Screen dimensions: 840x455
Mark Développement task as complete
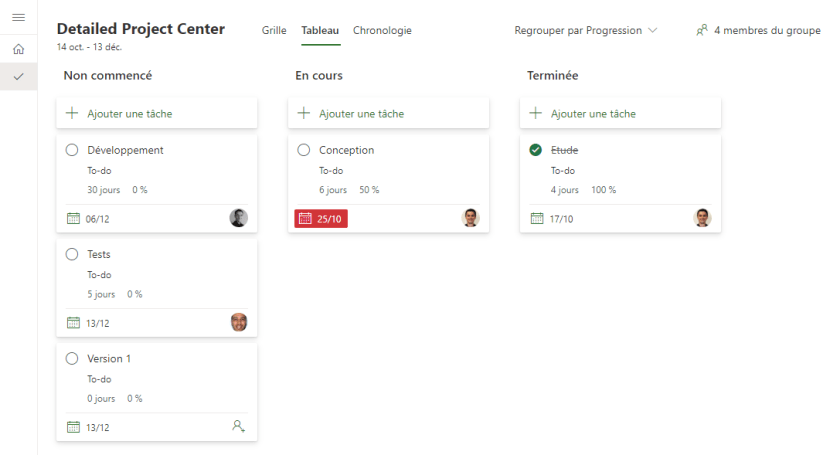point(72,150)
